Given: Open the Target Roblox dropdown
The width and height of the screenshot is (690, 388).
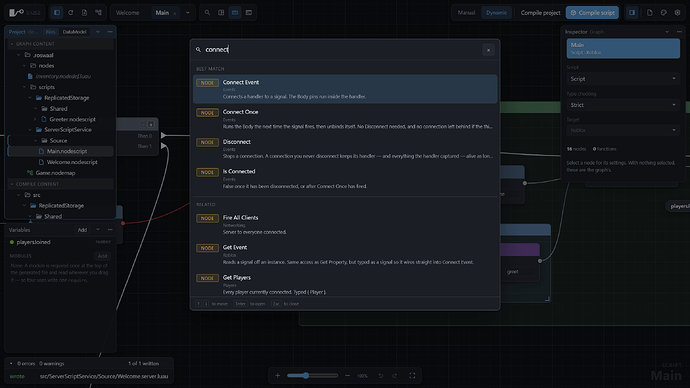Looking at the screenshot, I should point(623,130).
